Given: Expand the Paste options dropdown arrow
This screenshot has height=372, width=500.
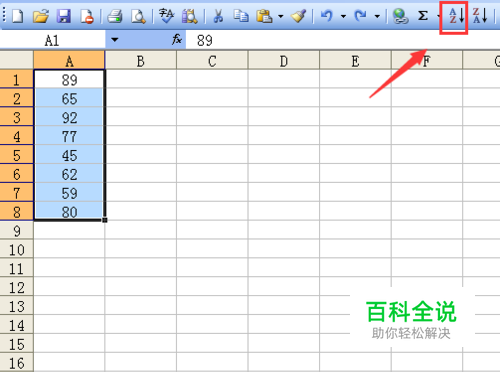Looking at the screenshot, I should (x=281, y=16).
